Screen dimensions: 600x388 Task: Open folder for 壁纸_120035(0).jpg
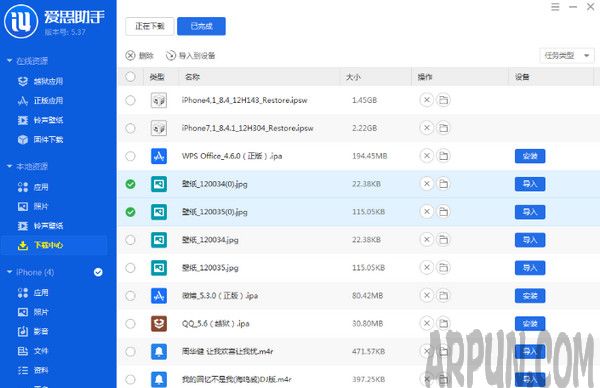pyautogui.click(x=443, y=212)
